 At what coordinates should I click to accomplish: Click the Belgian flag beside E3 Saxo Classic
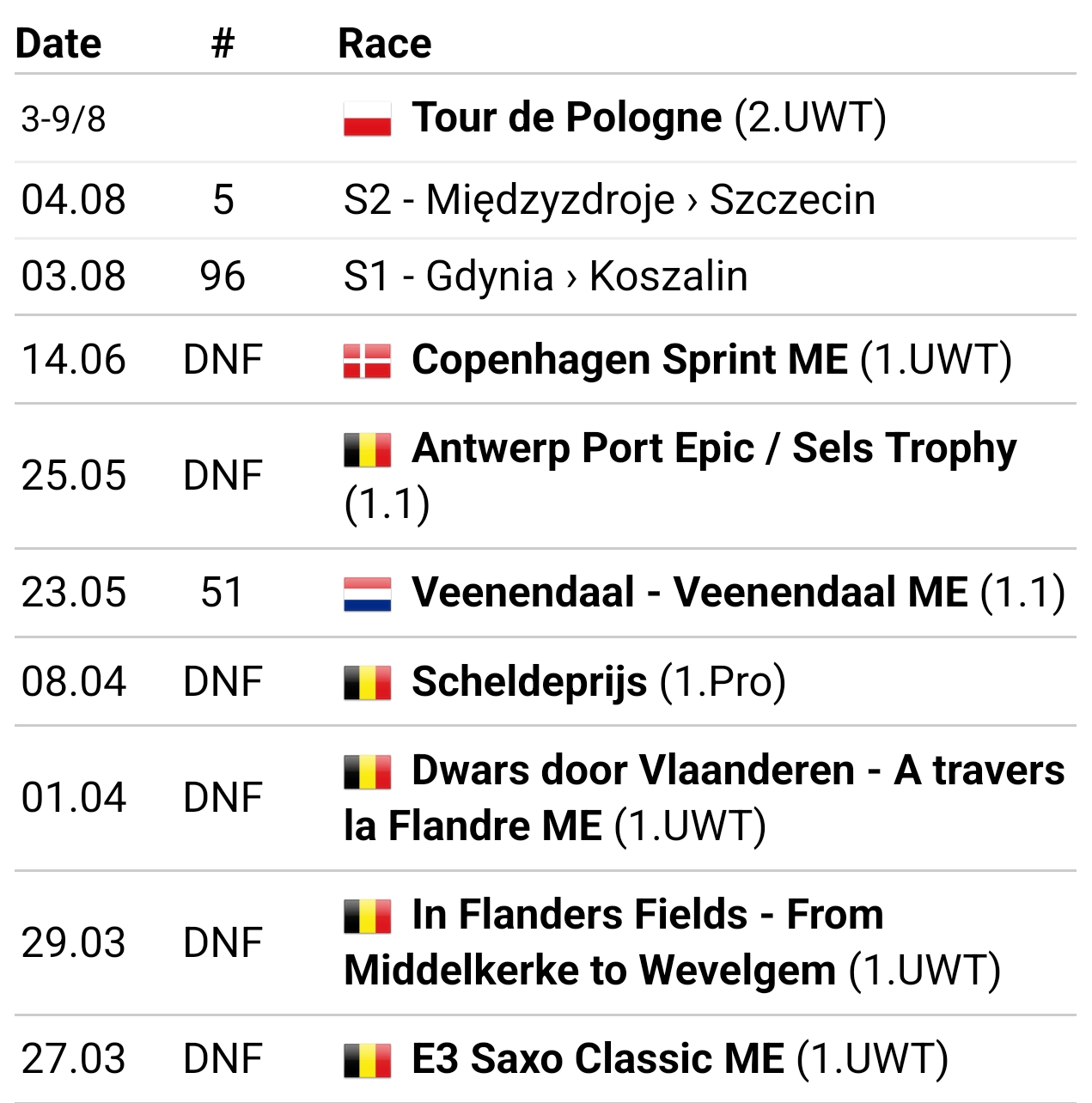(367, 1060)
